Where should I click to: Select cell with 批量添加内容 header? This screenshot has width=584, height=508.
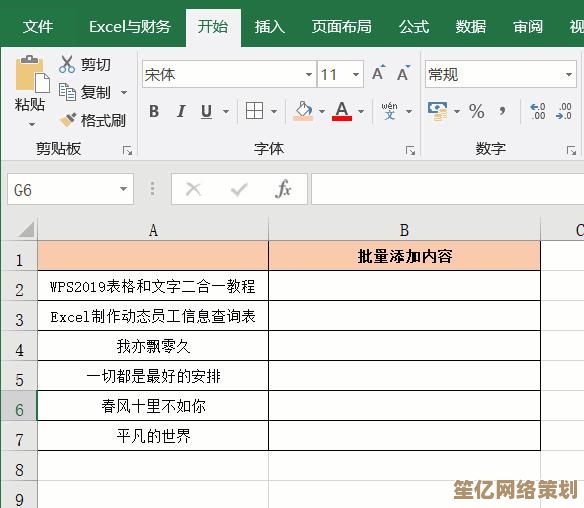coord(404,256)
